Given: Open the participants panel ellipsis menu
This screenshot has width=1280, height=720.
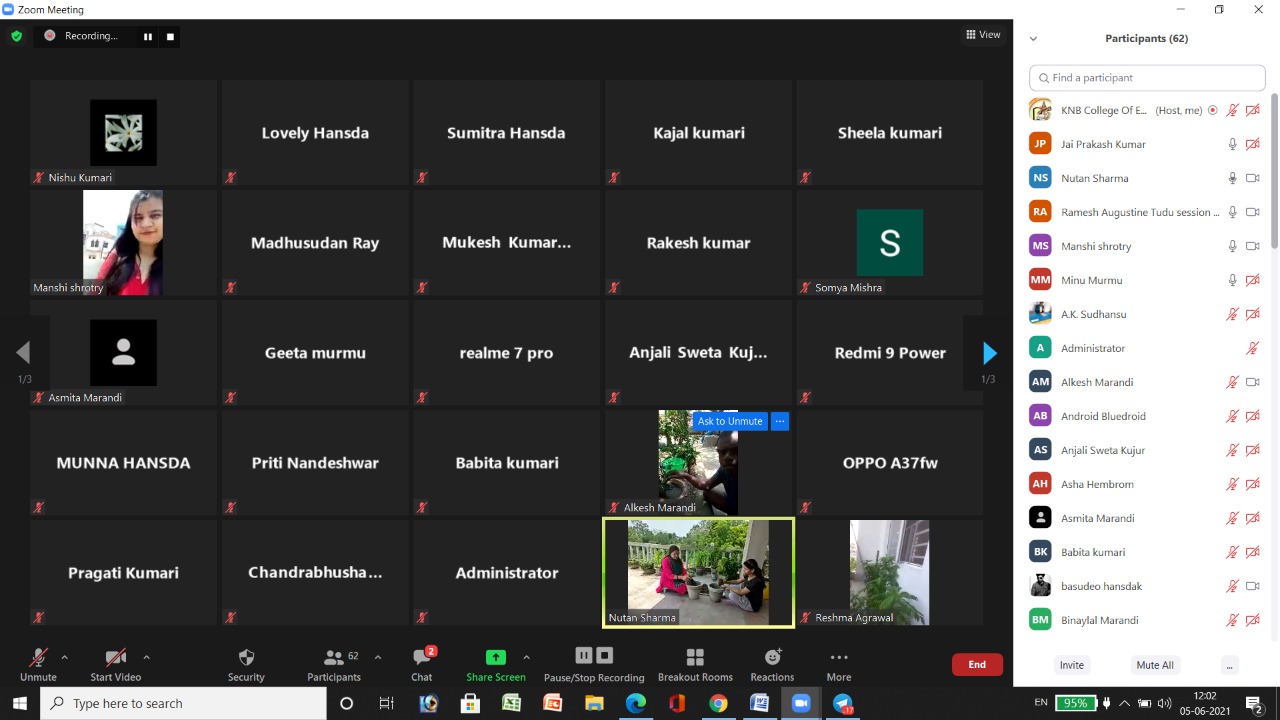Looking at the screenshot, I should point(1230,665).
